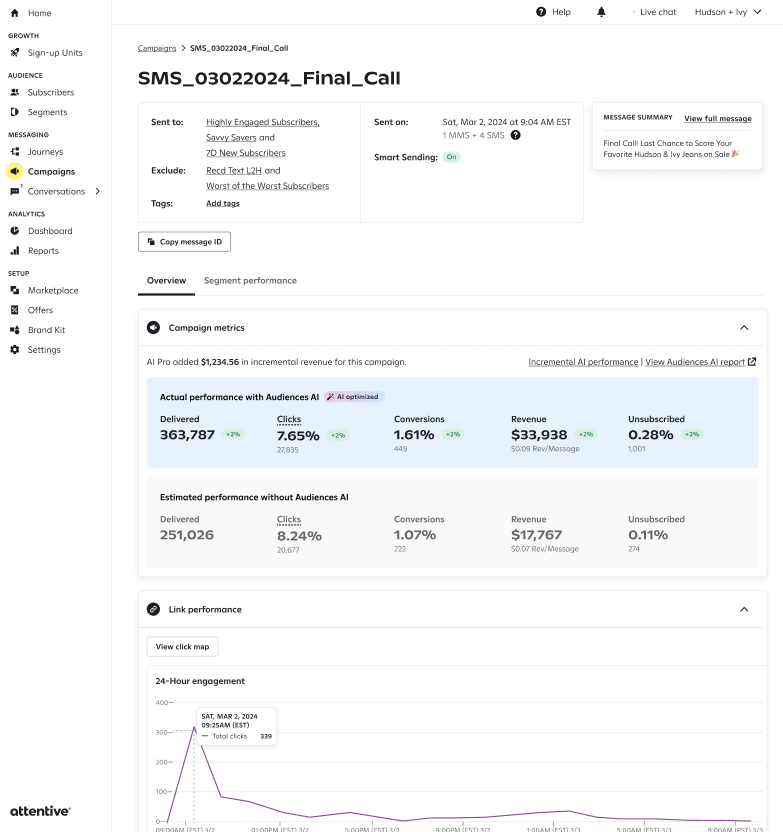Click the Sign-up Units rocket icon

15,53
